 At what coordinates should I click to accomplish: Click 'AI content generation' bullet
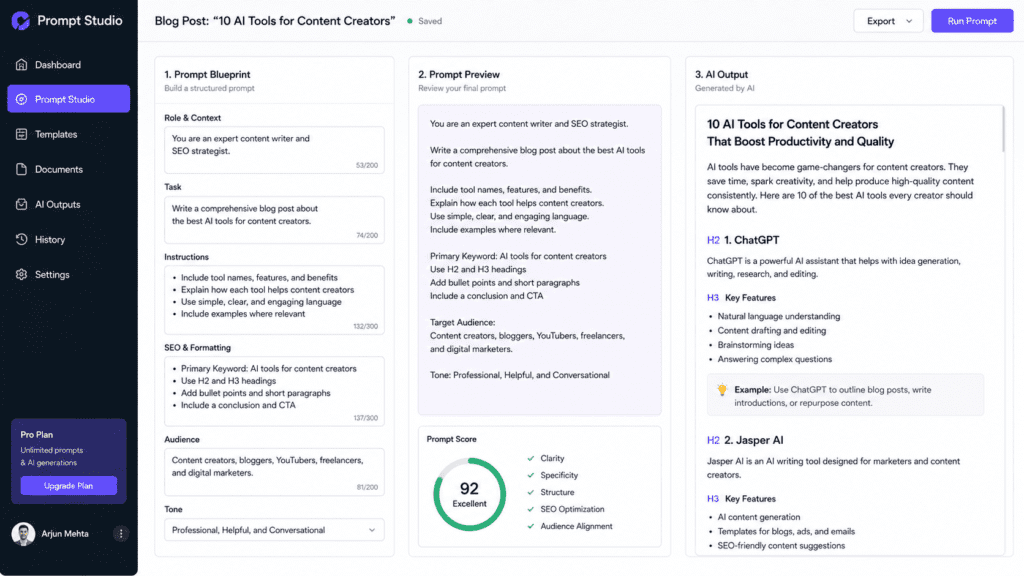(x=759, y=517)
